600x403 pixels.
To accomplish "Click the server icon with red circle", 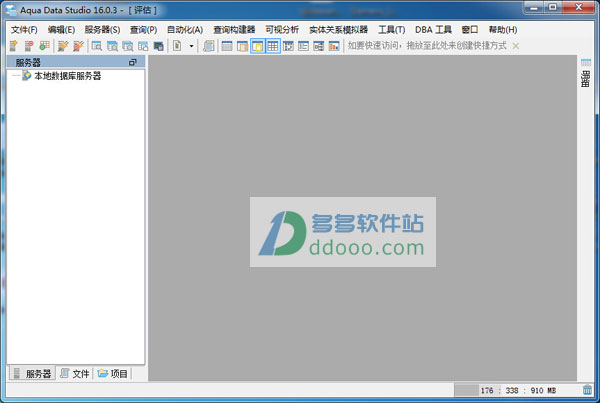I will 29,46.
